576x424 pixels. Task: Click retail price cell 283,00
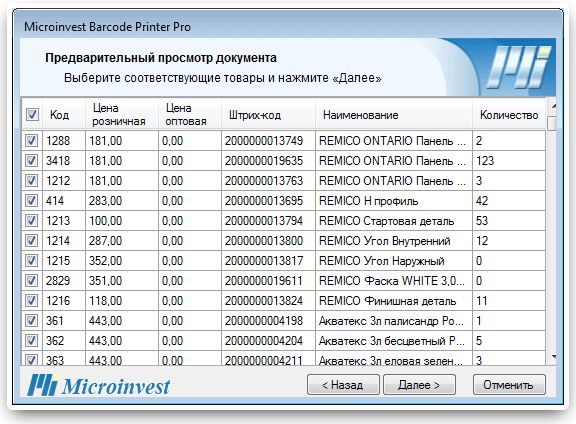pyautogui.click(x=122, y=201)
